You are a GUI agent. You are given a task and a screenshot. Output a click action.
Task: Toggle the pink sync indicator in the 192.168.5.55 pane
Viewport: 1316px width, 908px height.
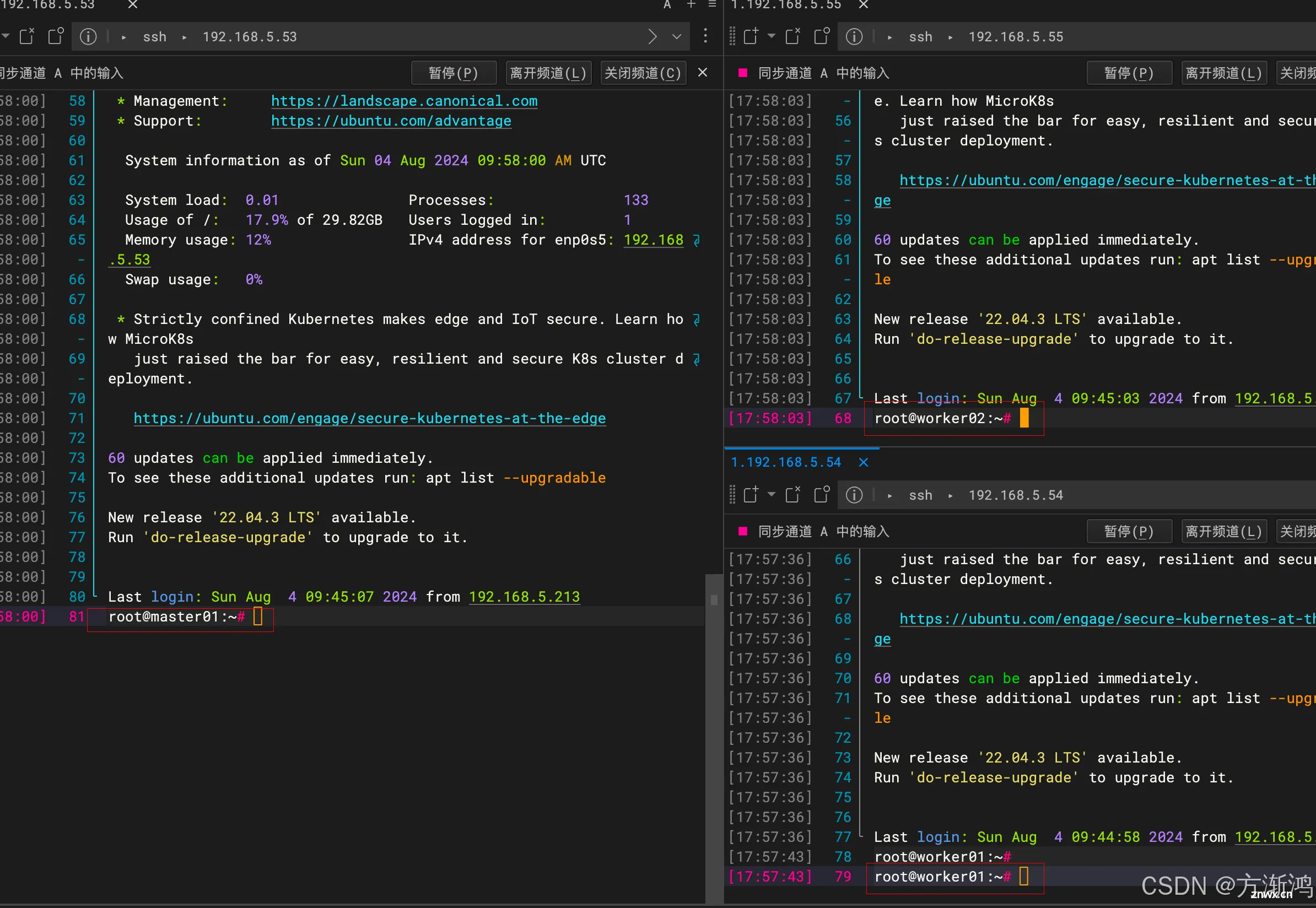(x=742, y=73)
